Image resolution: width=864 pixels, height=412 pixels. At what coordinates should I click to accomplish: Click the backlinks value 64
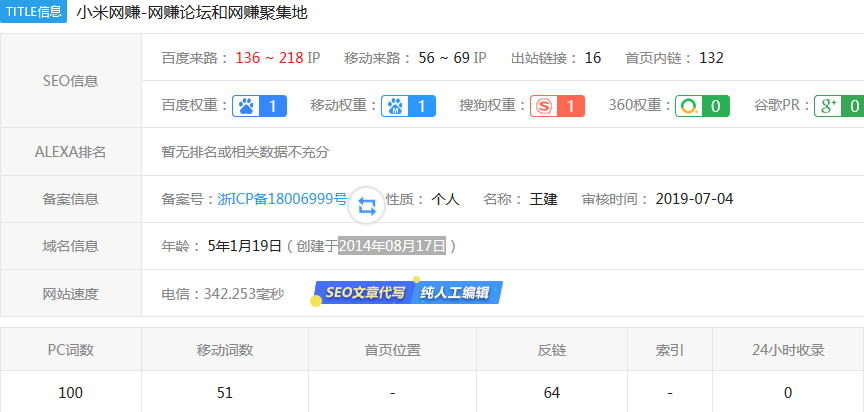(x=552, y=393)
